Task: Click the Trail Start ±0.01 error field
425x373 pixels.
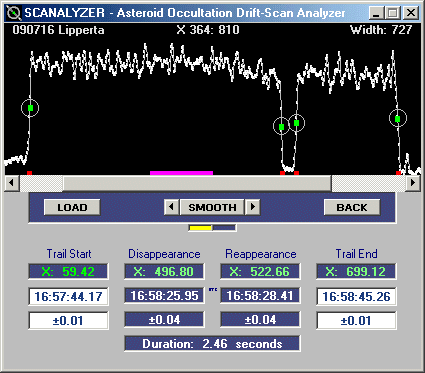Action: pos(68,321)
